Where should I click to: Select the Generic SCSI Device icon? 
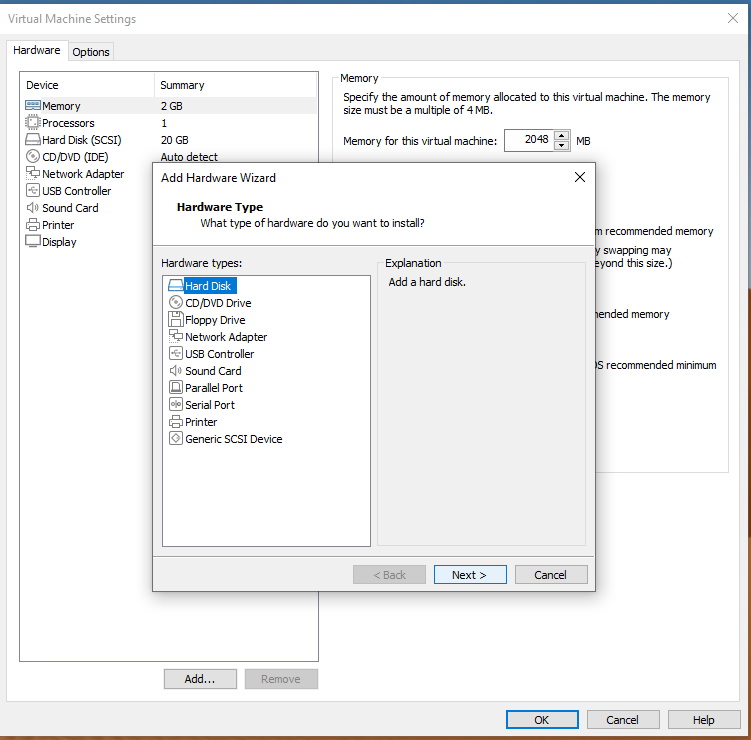pyautogui.click(x=176, y=438)
